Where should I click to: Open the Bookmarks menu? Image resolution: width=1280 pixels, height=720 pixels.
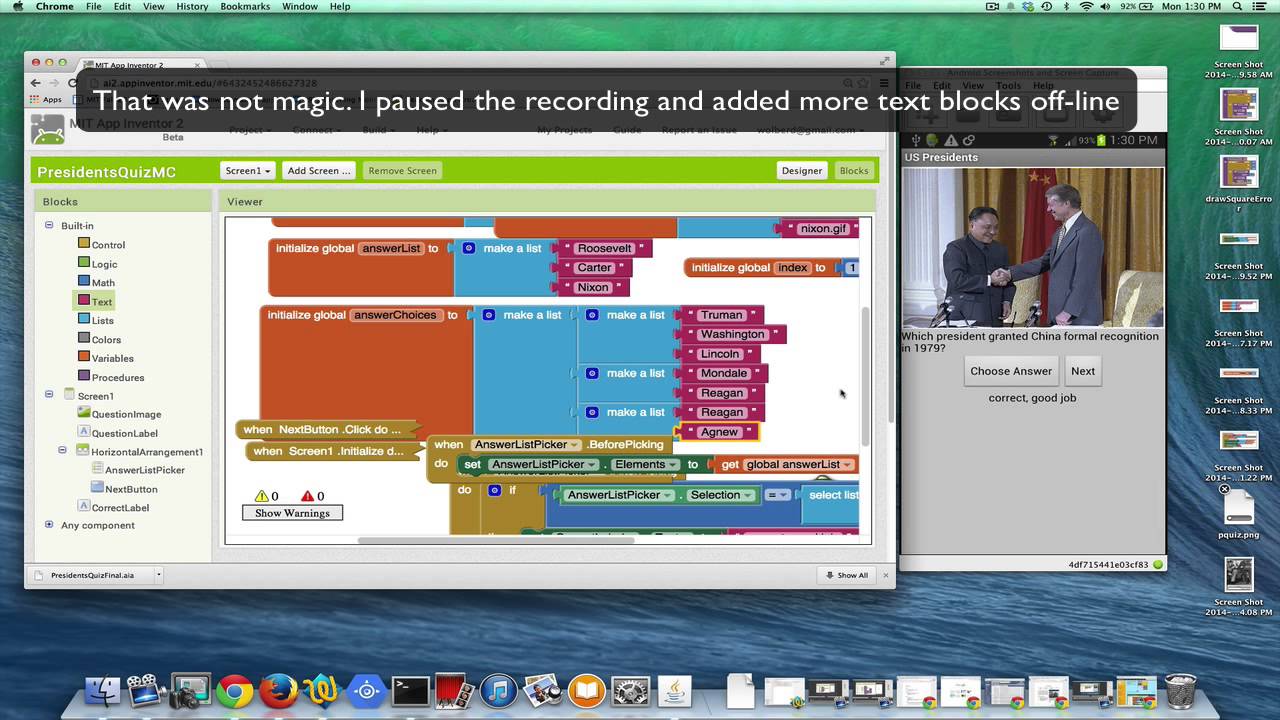click(x=245, y=6)
